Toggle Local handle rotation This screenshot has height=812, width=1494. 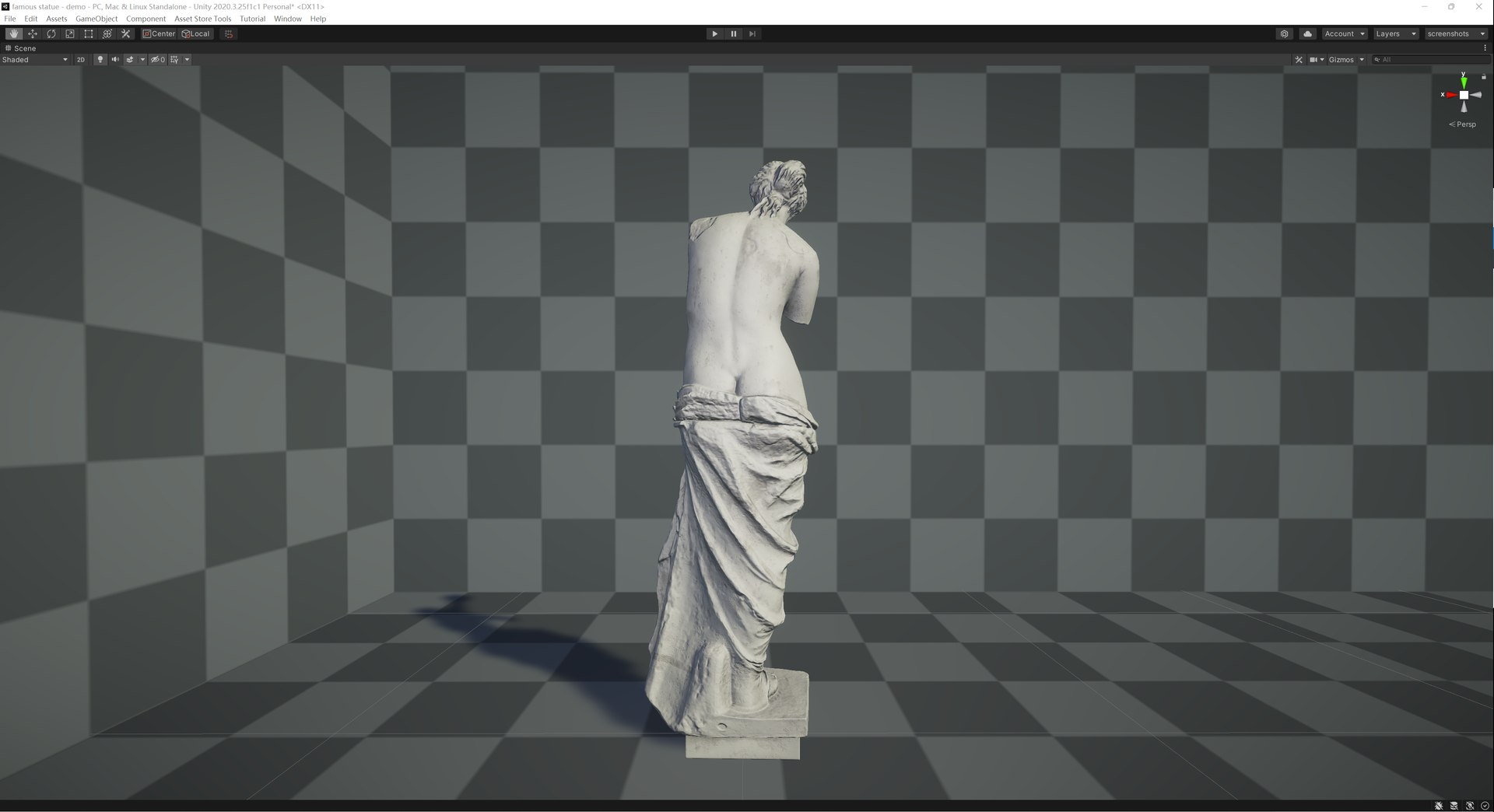(196, 33)
